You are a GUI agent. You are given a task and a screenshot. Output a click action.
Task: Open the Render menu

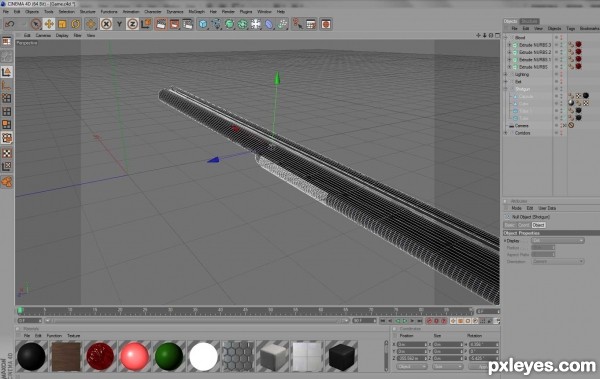coord(228,11)
